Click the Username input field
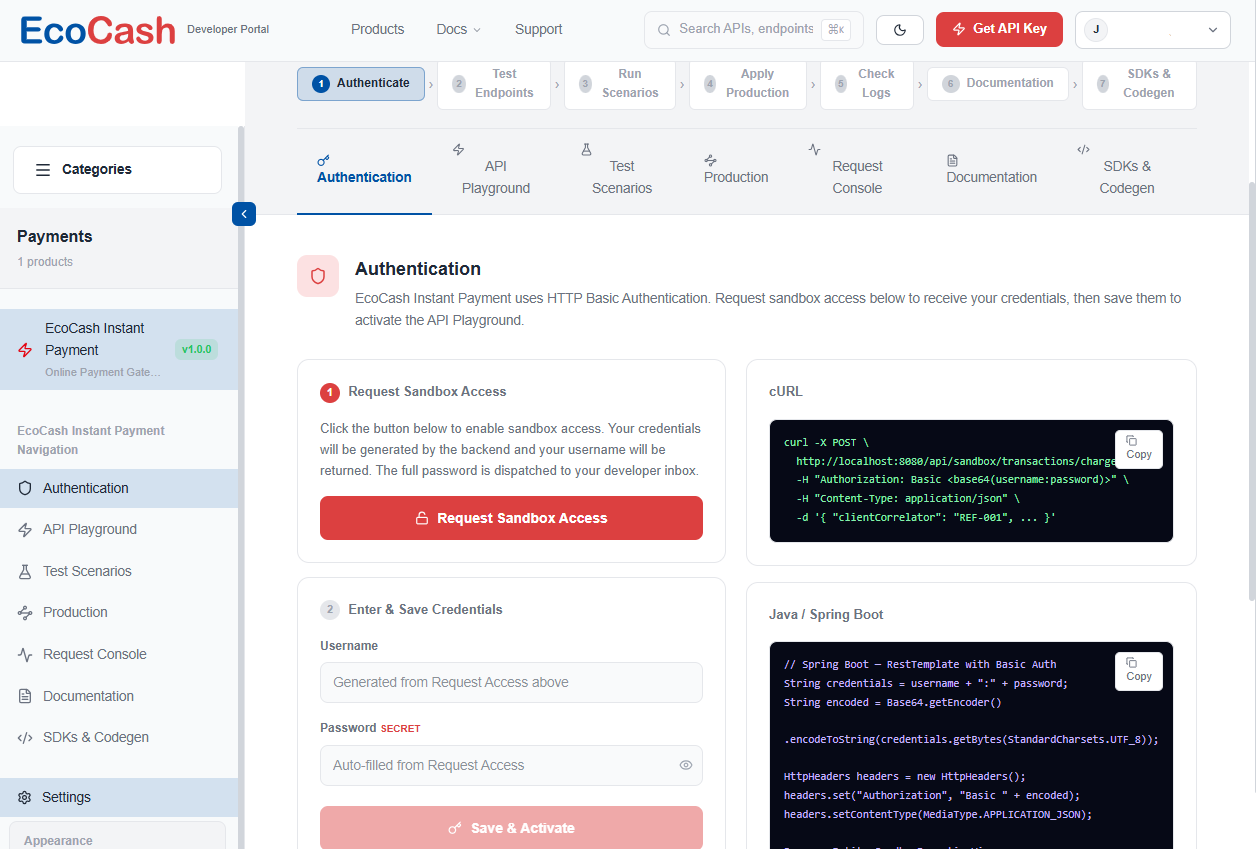Image resolution: width=1256 pixels, height=849 pixels. pos(511,682)
